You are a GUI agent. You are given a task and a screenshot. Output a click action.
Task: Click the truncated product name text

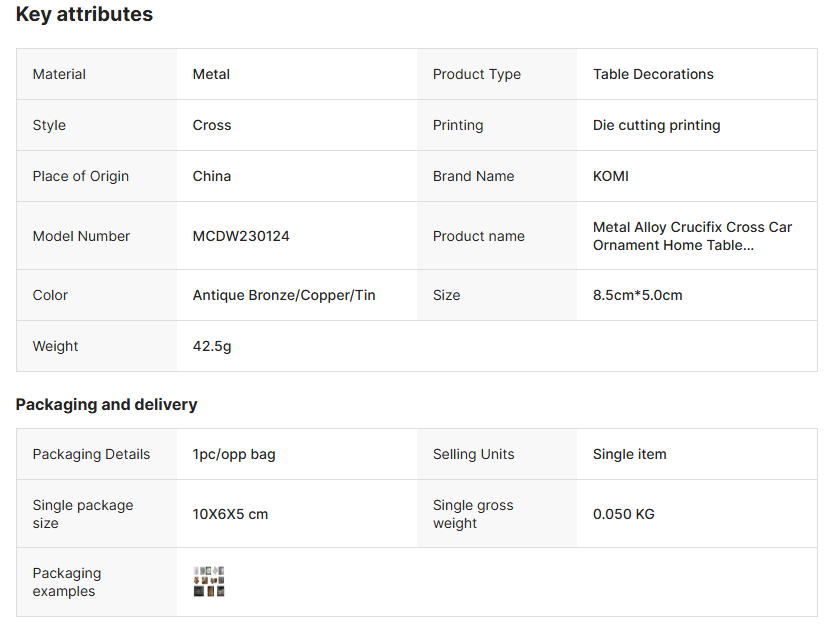click(x=692, y=236)
